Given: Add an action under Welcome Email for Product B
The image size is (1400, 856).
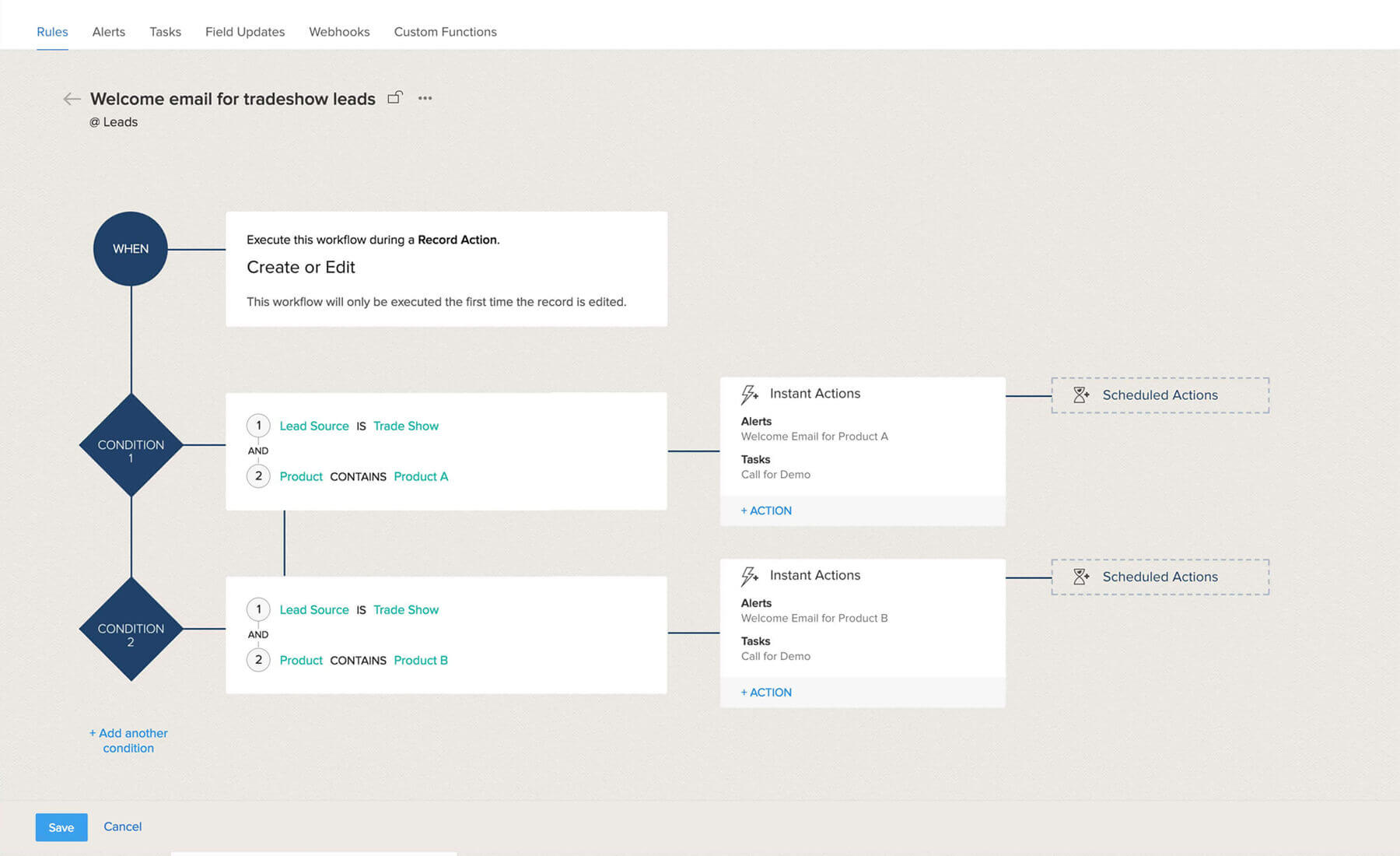Looking at the screenshot, I should 766,693.
